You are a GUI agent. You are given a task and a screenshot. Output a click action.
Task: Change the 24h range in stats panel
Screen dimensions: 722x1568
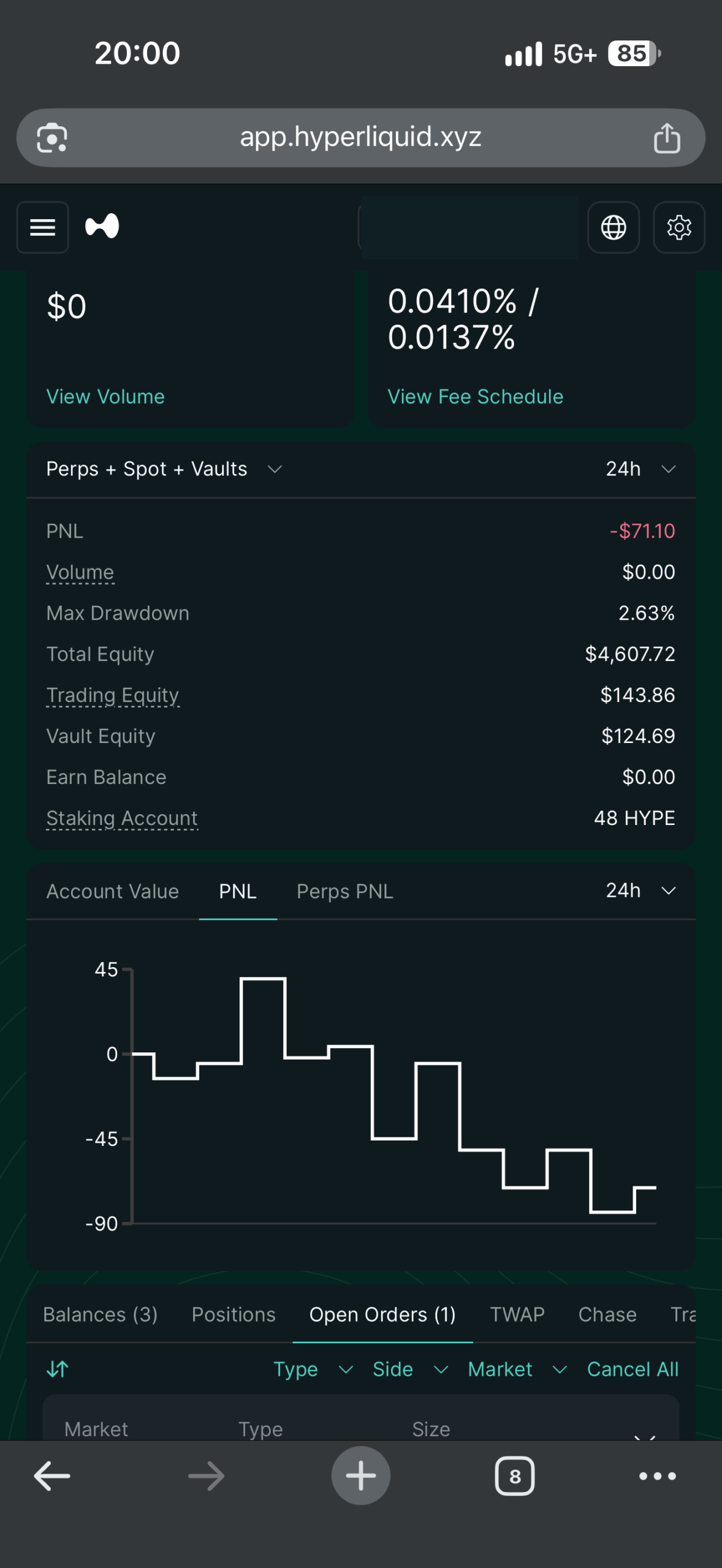click(x=640, y=469)
